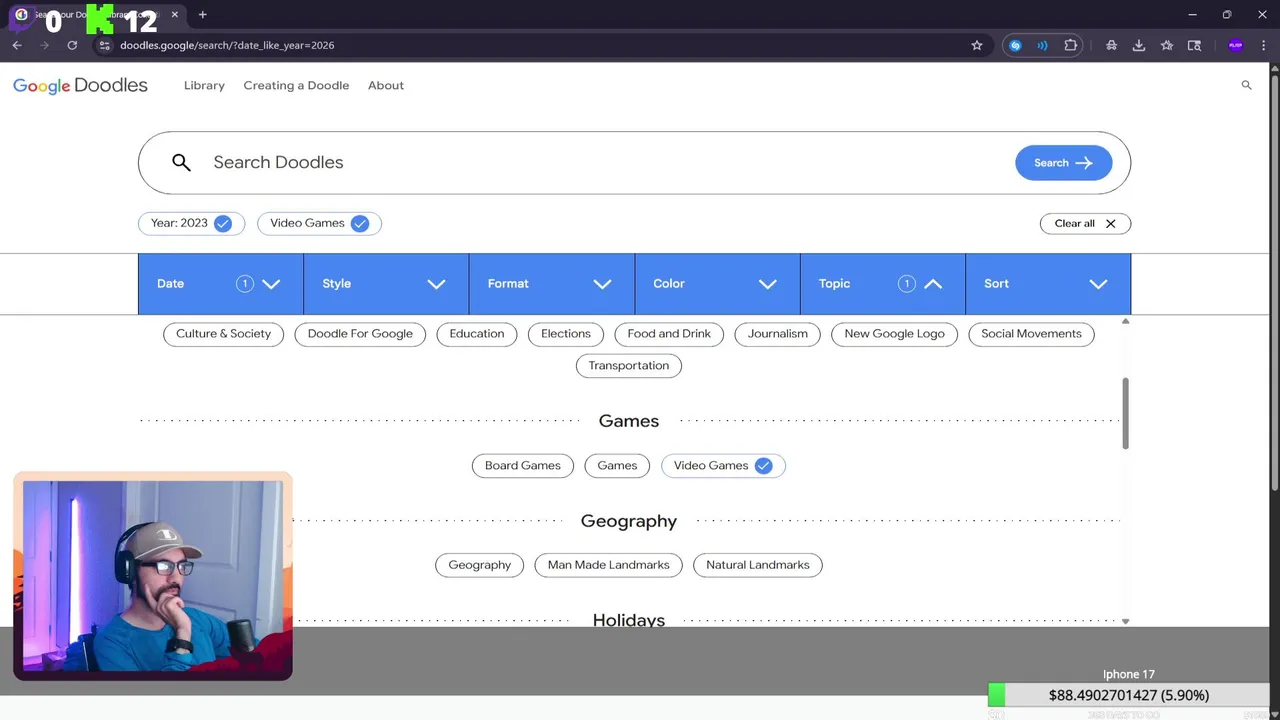This screenshot has width=1280, height=720.
Task: Click Clear all filters button
Action: click(x=1085, y=223)
